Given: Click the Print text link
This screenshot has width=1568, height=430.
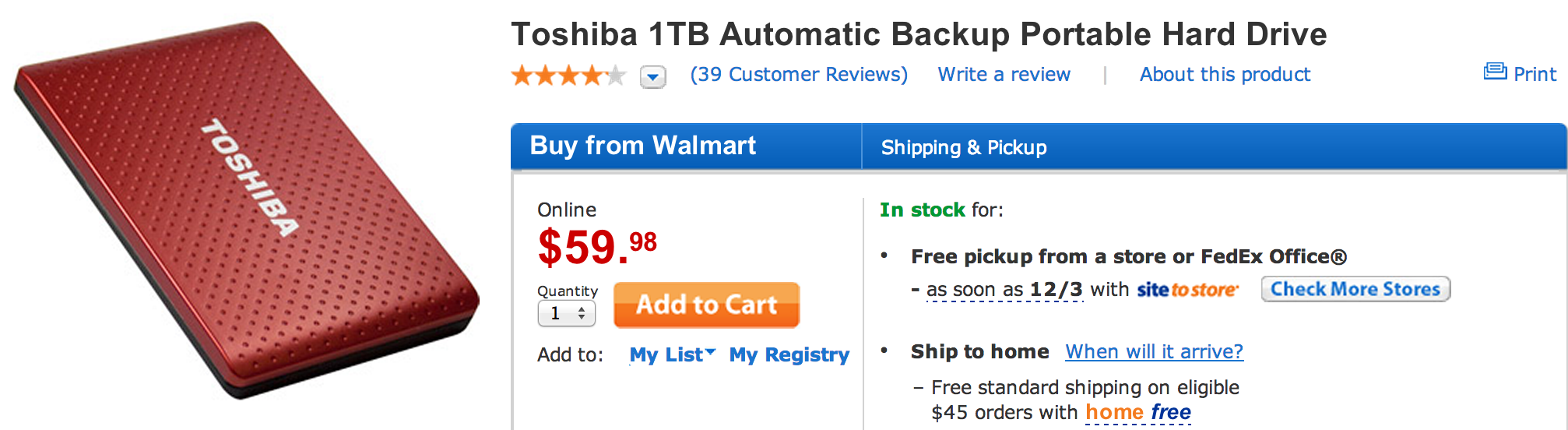Looking at the screenshot, I should pyautogui.click(x=1535, y=74).
